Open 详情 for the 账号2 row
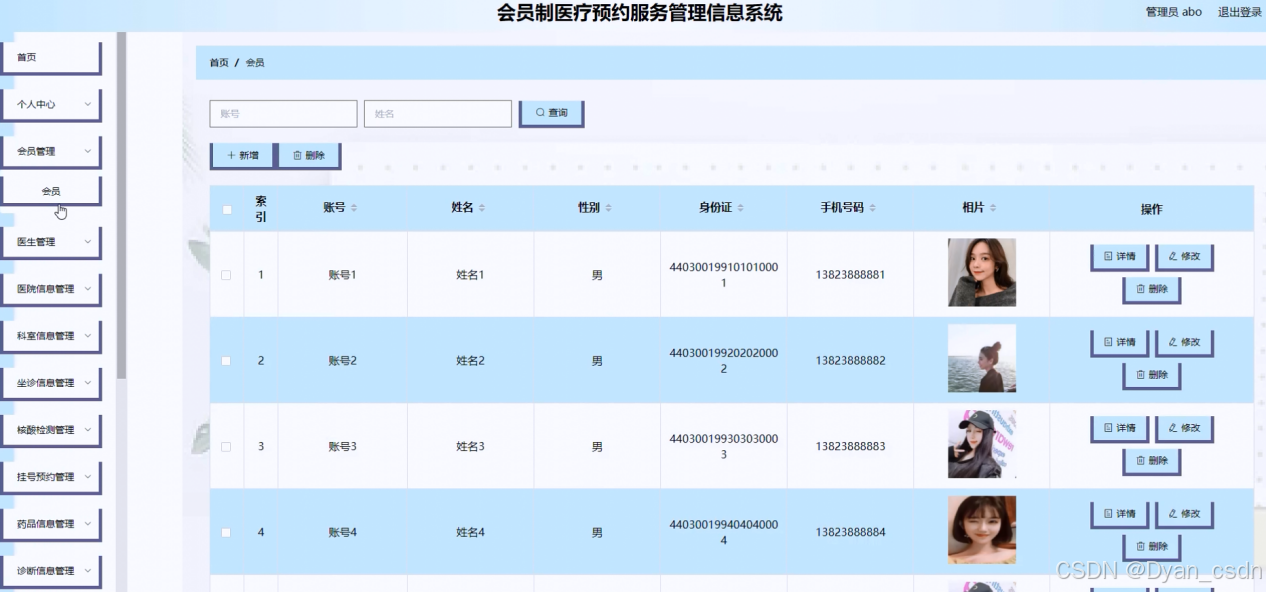1266x592 pixels. [1119, 342]
